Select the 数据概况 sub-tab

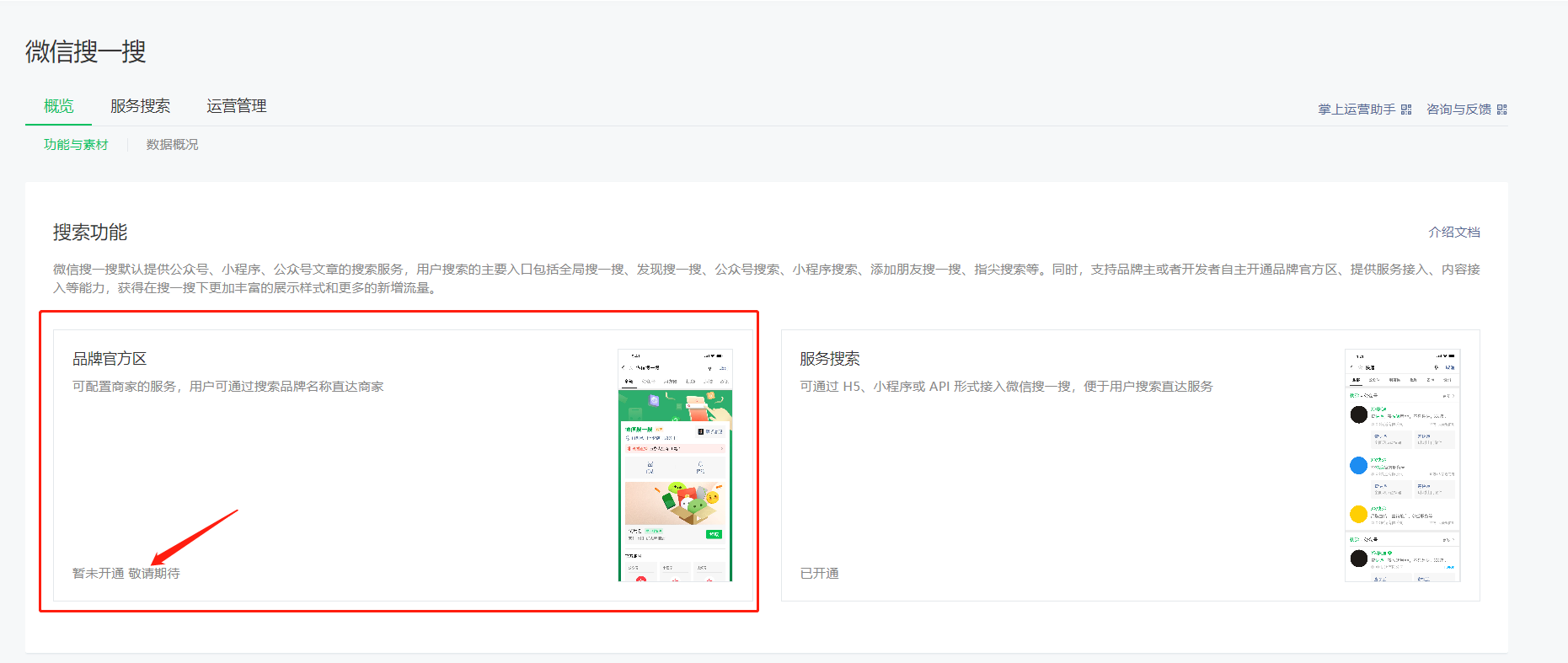pos(172,145)
